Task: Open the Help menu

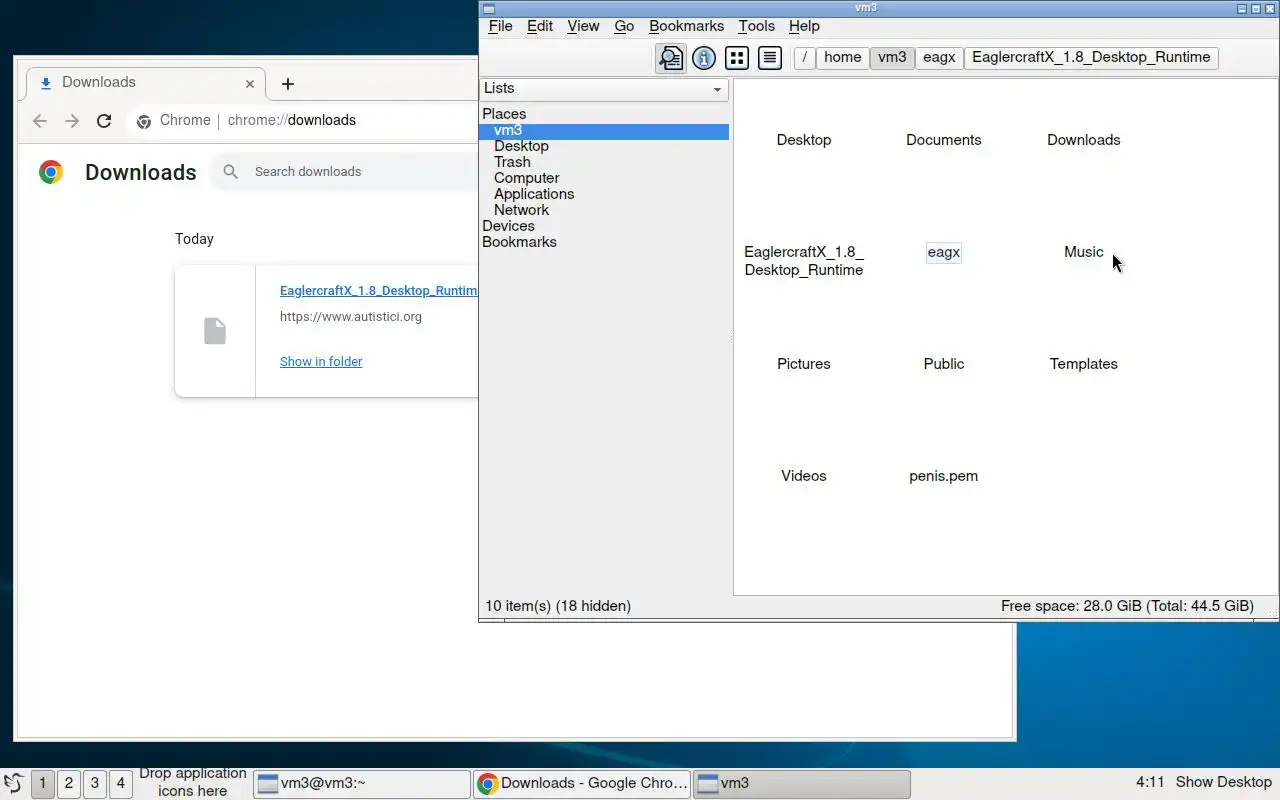Action: click(804, 26)
